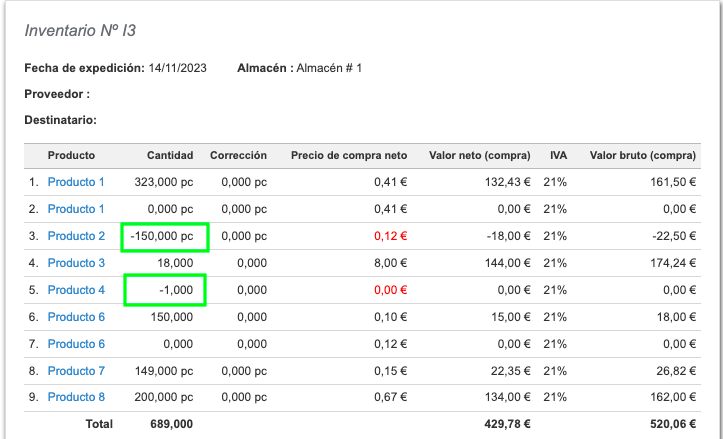Viewport: 723px width, 439px height.
Task: Open the Producto 3 link
Action: [x=76, y=263]
